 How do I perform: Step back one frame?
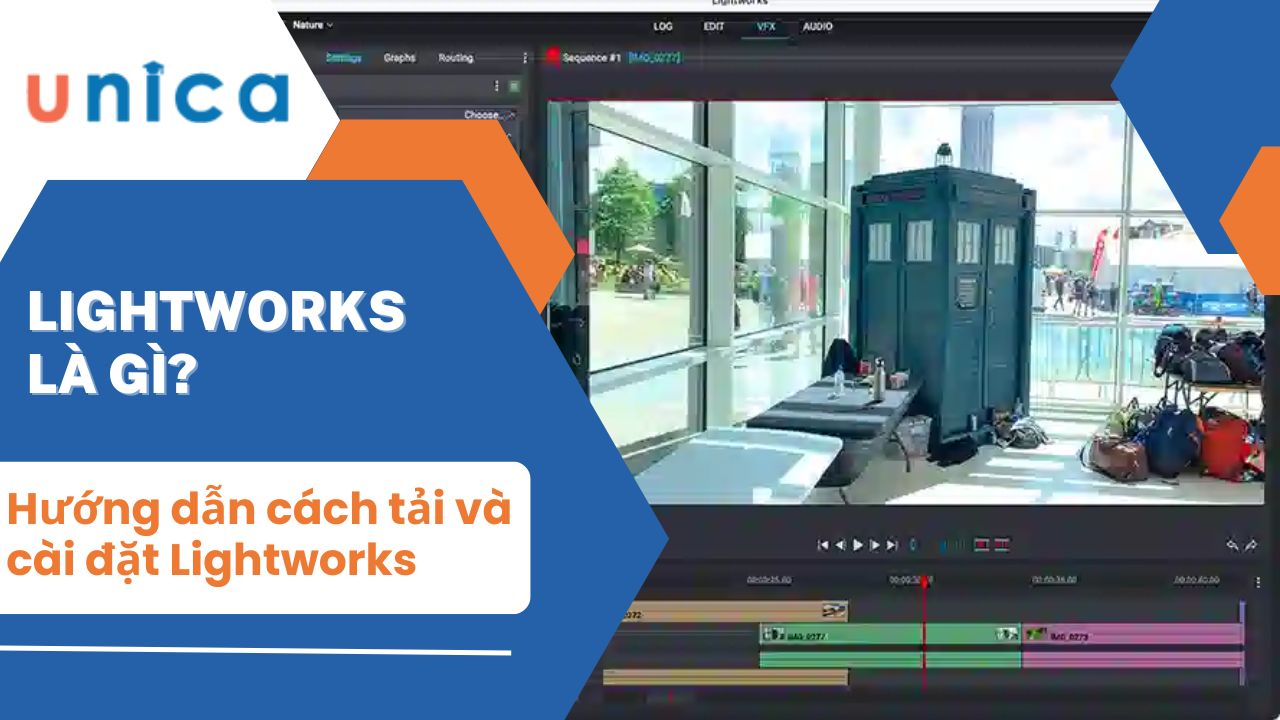pyautogui.click(x=840, y=545)
